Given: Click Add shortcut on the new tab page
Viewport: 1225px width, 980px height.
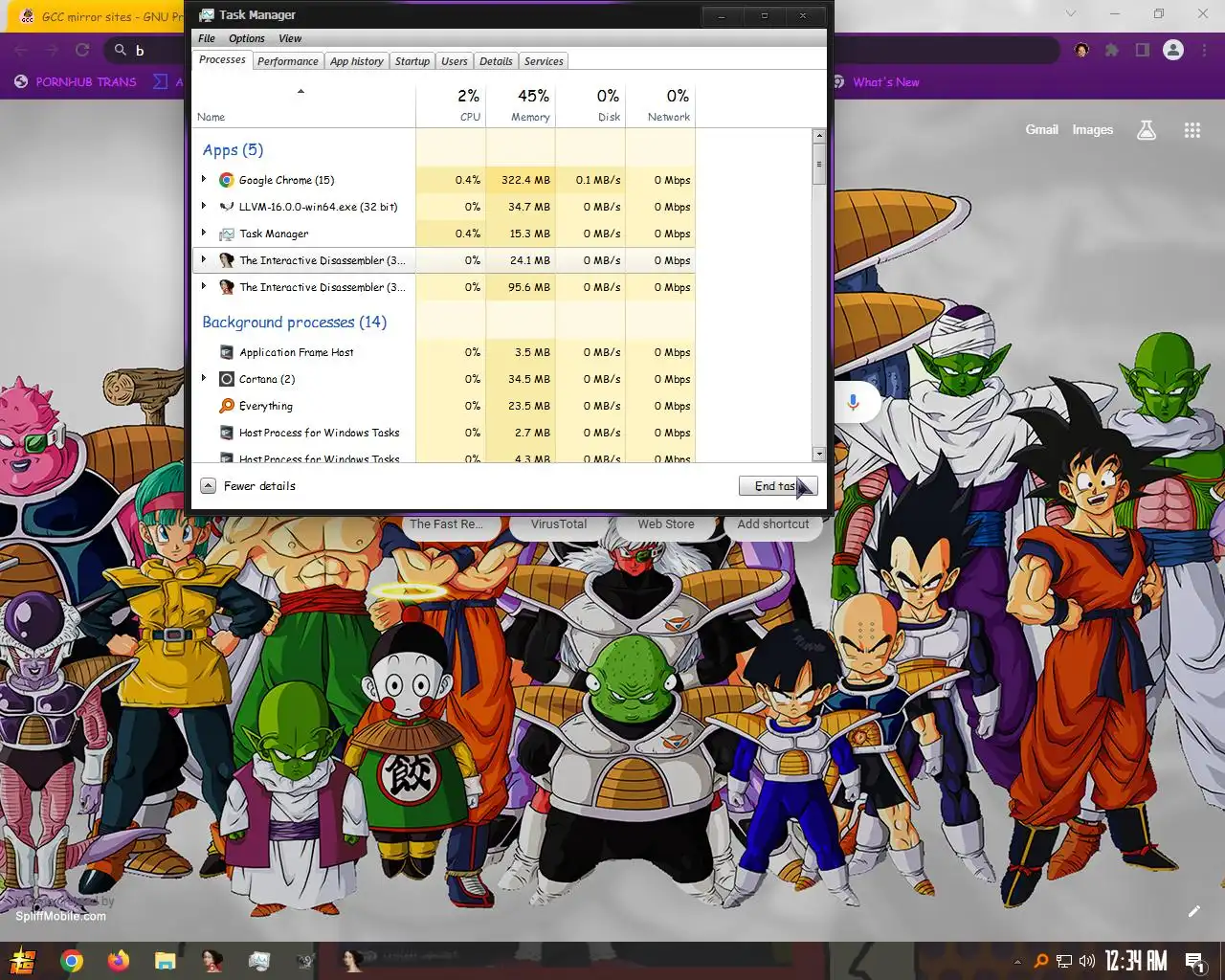Looking at the screenshot, I should (773, 524).
